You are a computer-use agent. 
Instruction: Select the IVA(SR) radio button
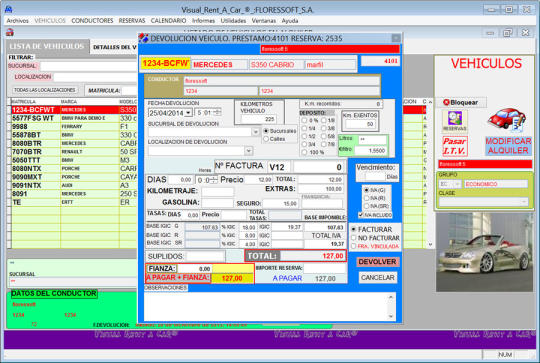pyautogui.click(x=366, y=206)
